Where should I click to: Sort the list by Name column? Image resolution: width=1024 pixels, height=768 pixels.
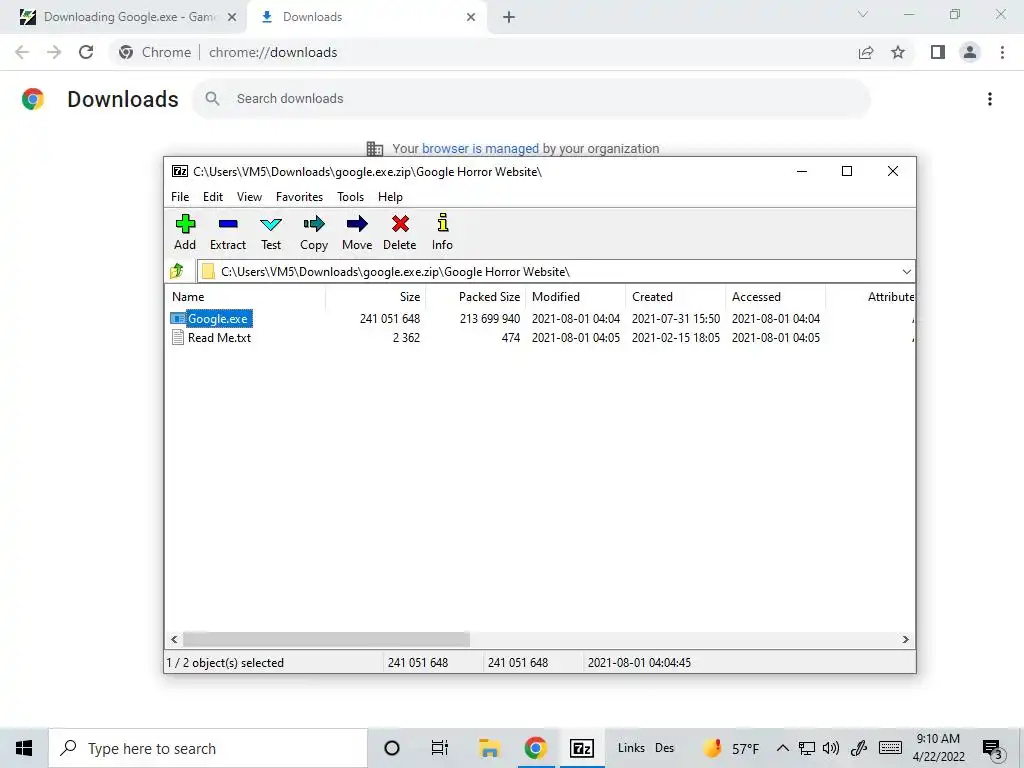246,296
